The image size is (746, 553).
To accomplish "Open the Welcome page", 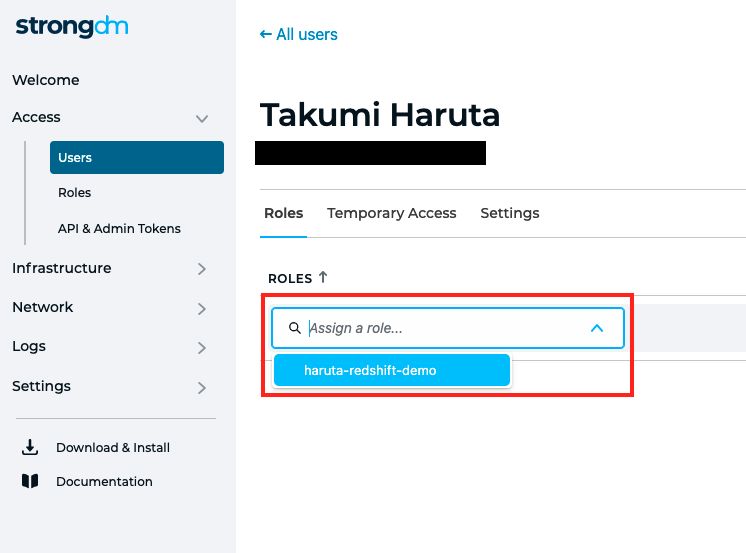I will [46, 80].
